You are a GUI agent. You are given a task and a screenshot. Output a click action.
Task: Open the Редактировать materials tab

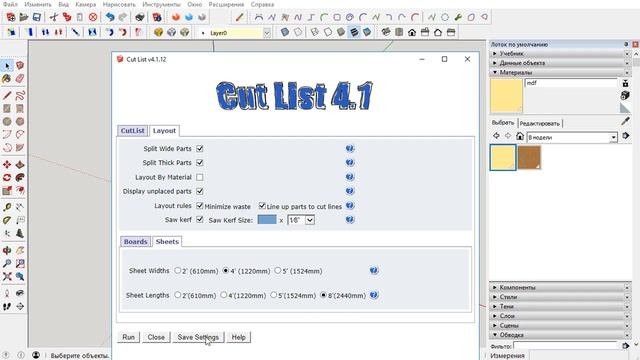click(540, 123)
